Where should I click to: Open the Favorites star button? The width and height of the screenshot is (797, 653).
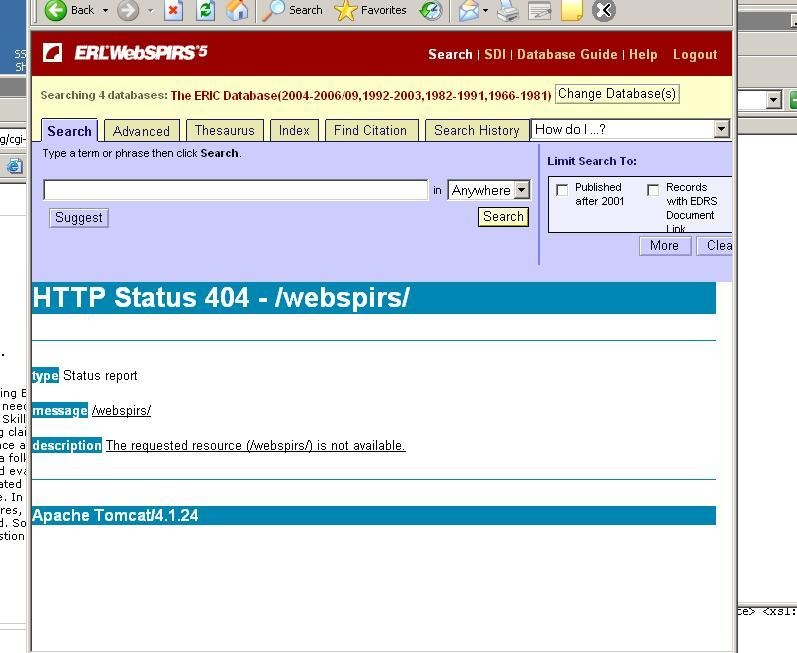(371, 10)
